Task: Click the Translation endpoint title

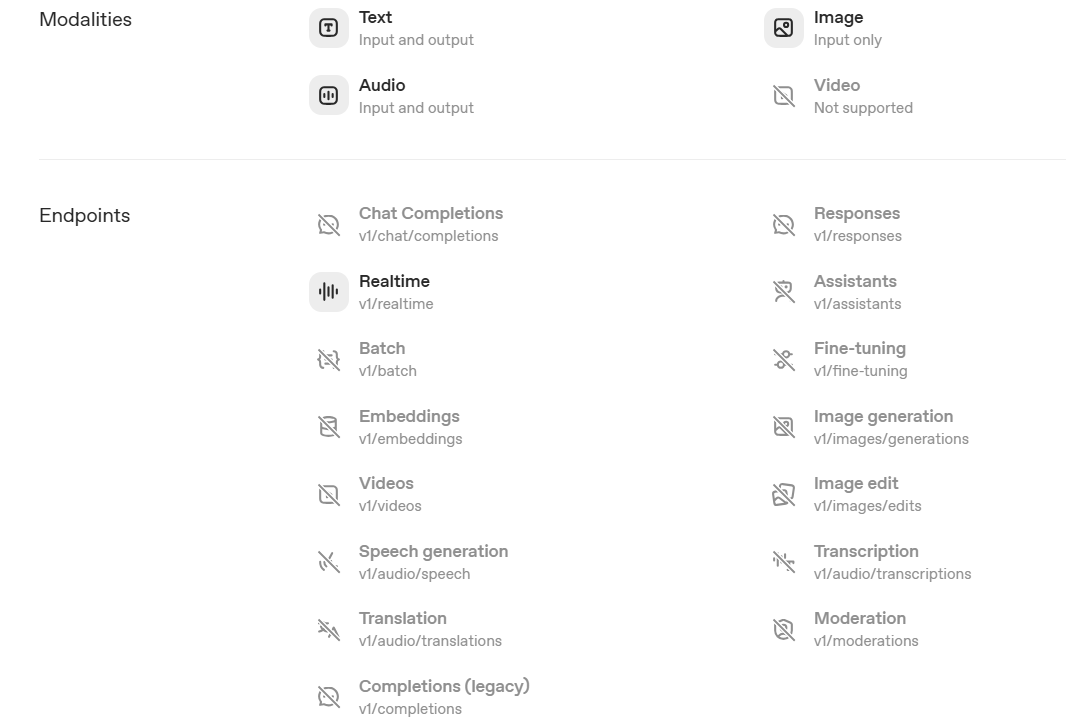Action: click(402, 619)
